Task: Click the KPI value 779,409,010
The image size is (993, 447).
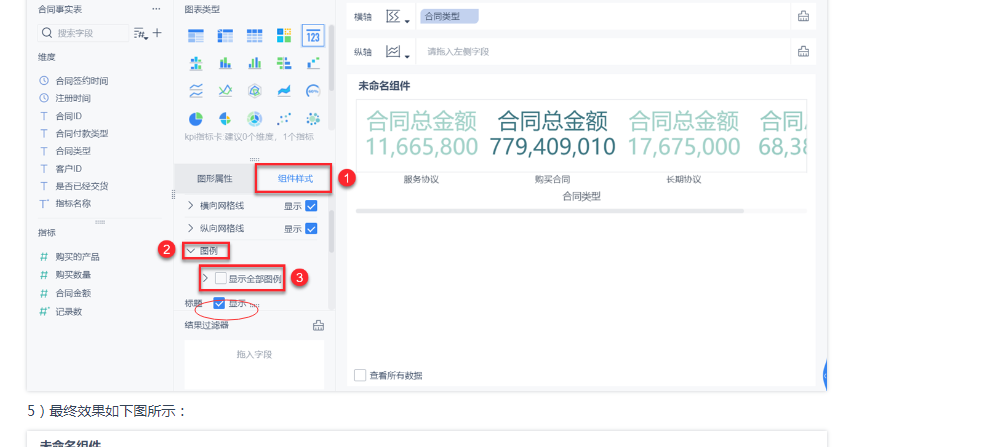Action: point(552,146)
